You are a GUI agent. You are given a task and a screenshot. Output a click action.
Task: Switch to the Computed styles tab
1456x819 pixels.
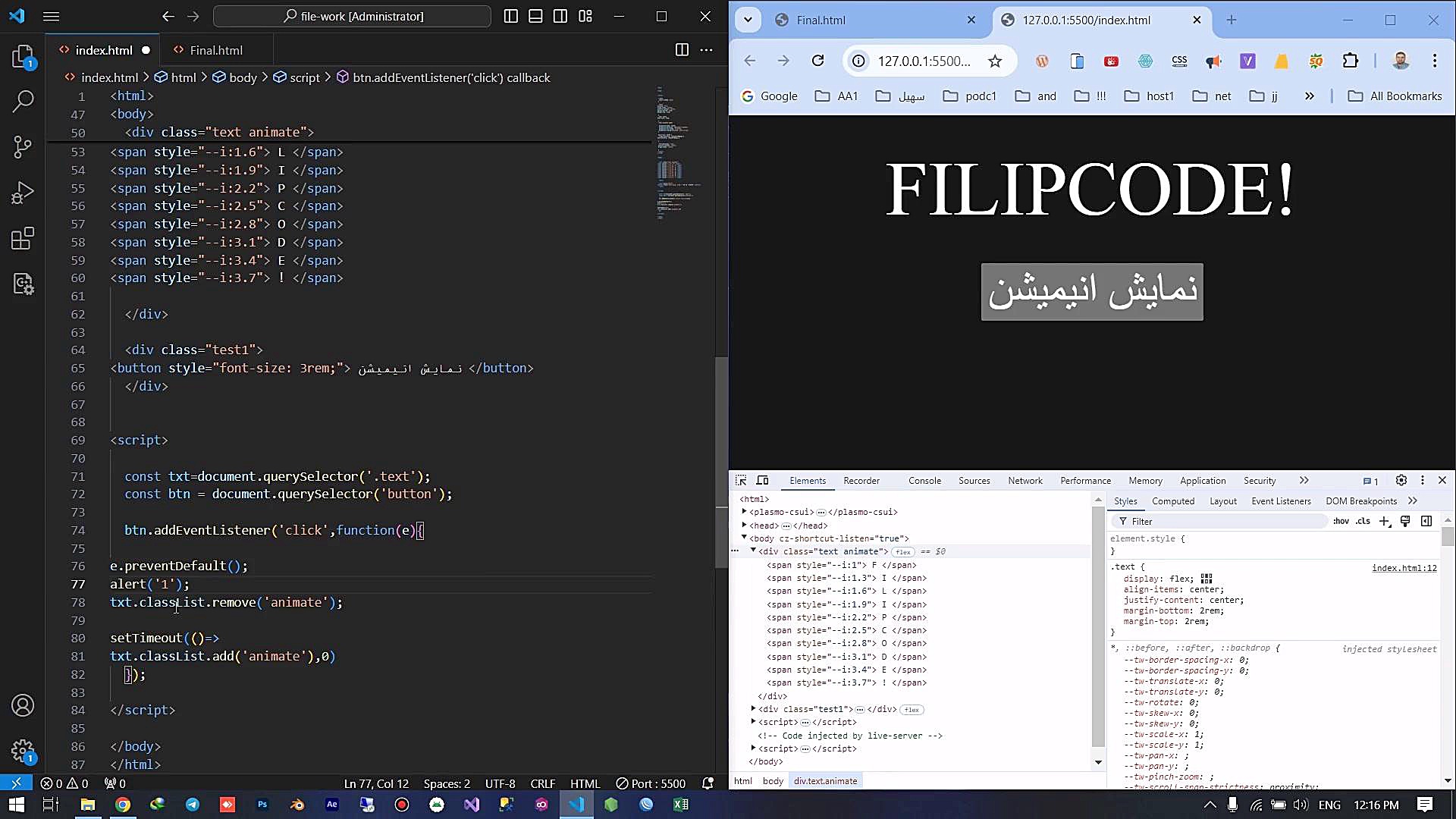click(1173, 500)
